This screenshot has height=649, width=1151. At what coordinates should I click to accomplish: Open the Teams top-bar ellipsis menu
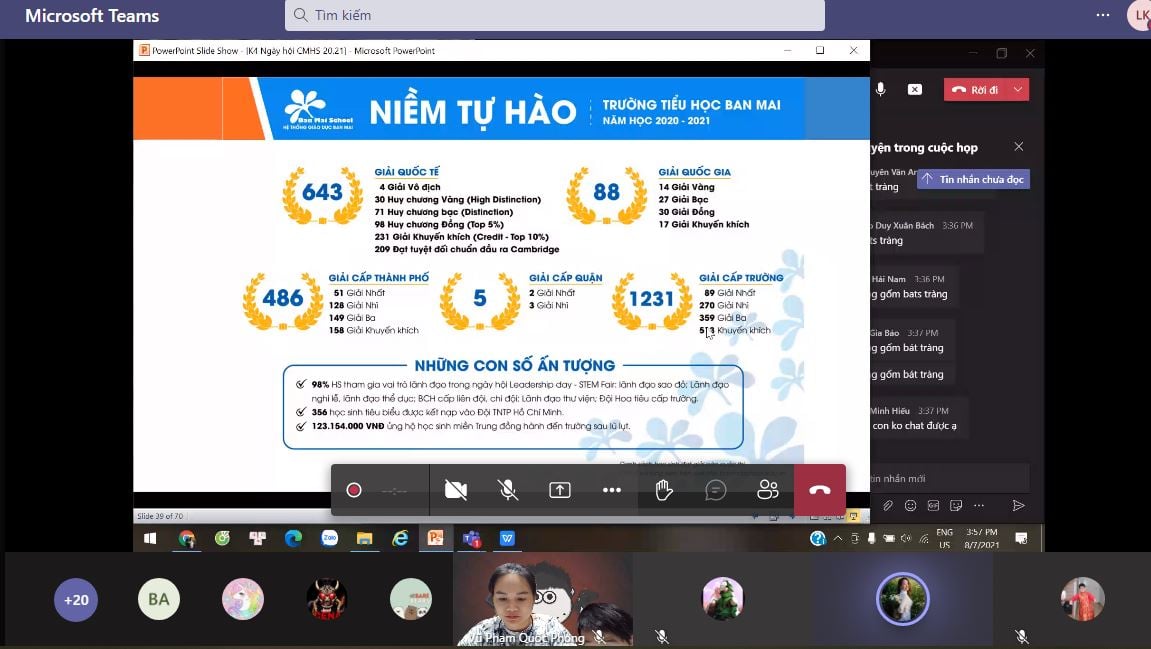[x=1103, y=15]
